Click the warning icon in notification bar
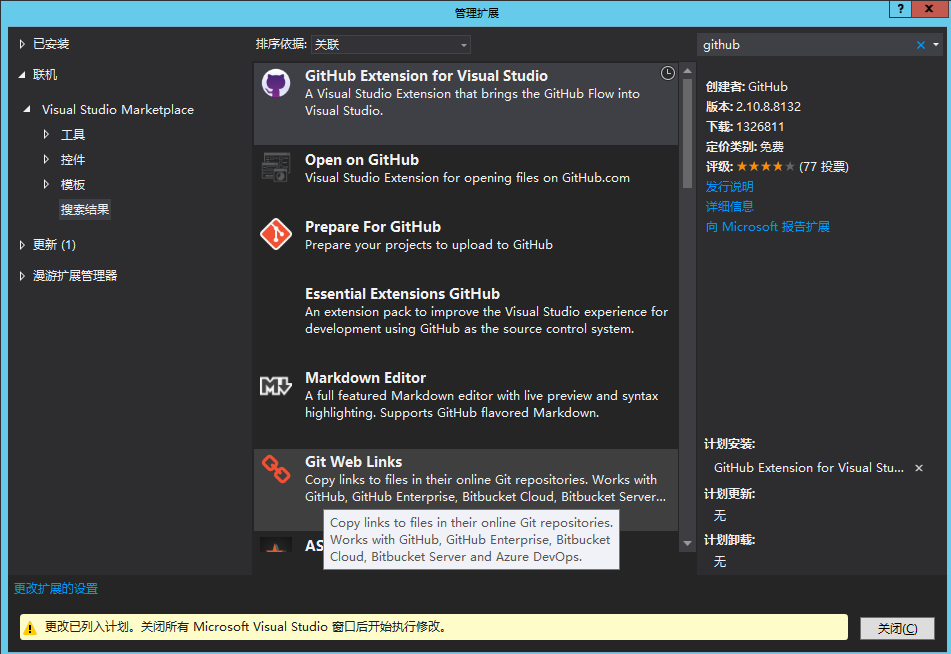 pyautogui.click(x=29, y=627)
